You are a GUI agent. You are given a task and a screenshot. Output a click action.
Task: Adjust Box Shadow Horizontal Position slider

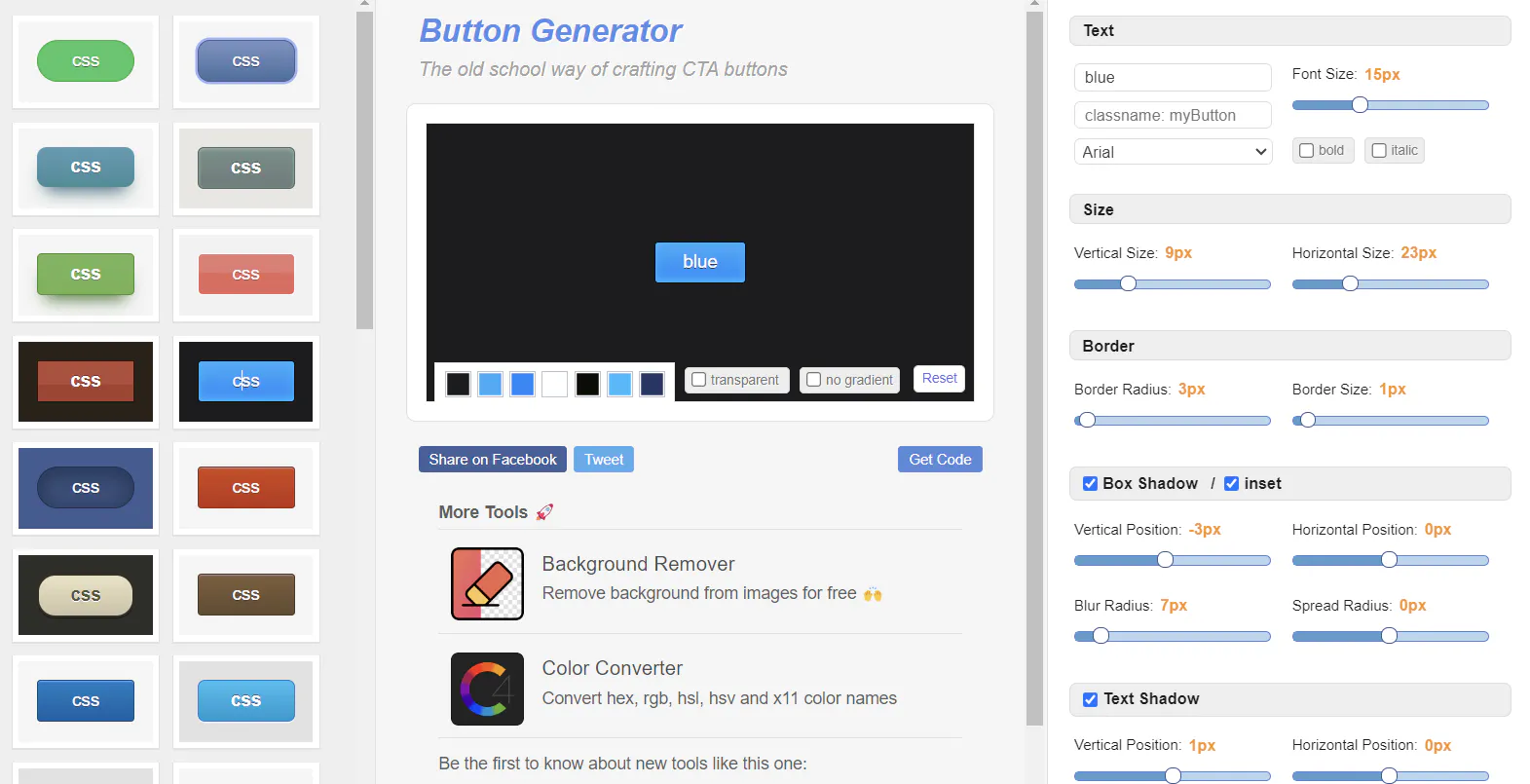1391,560
